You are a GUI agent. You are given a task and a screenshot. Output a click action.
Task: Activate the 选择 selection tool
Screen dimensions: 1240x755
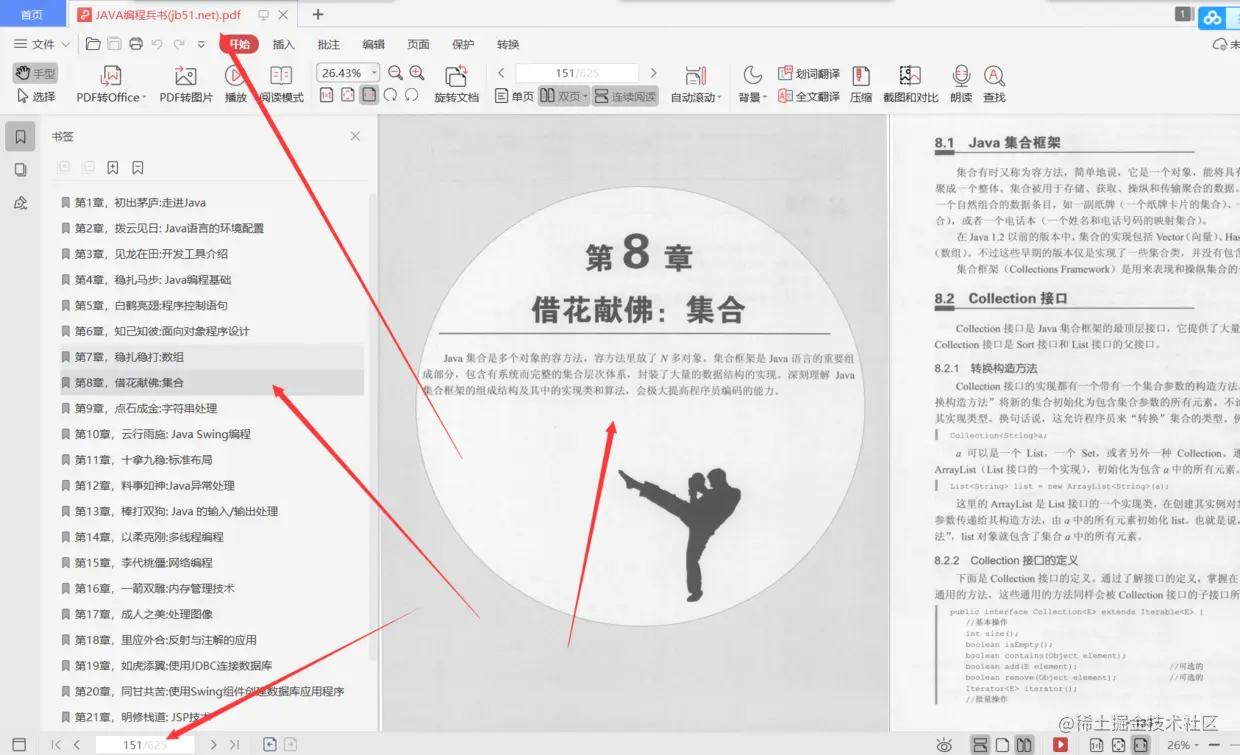tap(35, 97)
